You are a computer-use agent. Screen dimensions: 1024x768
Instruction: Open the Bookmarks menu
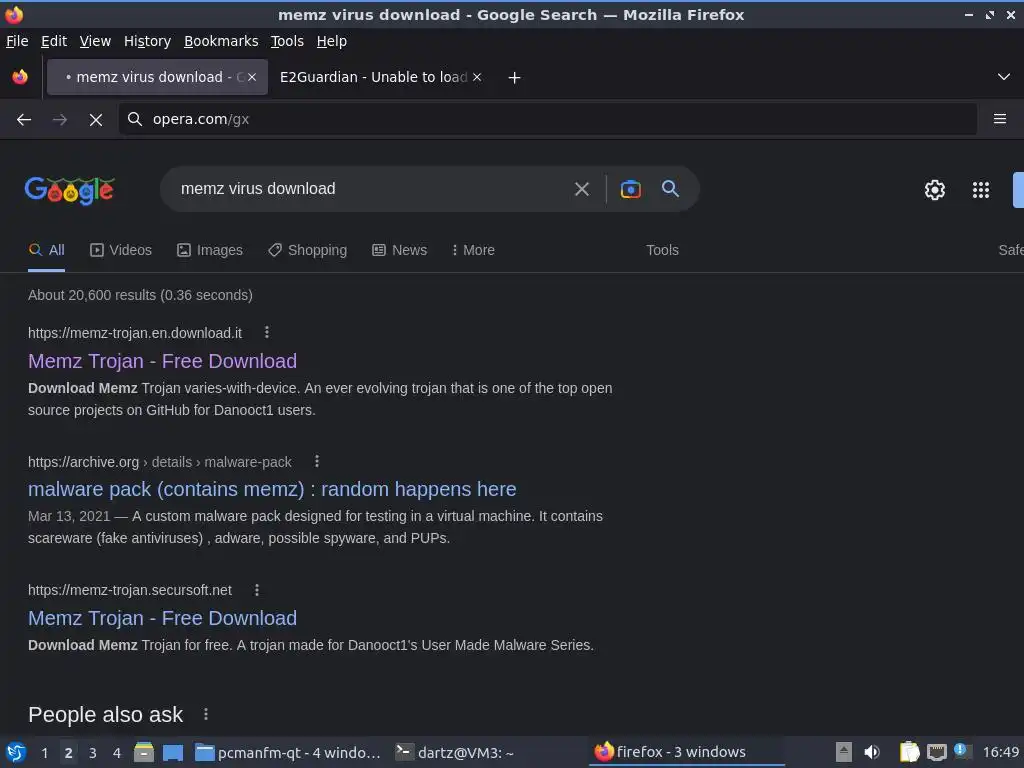click(x=221, y=41)
